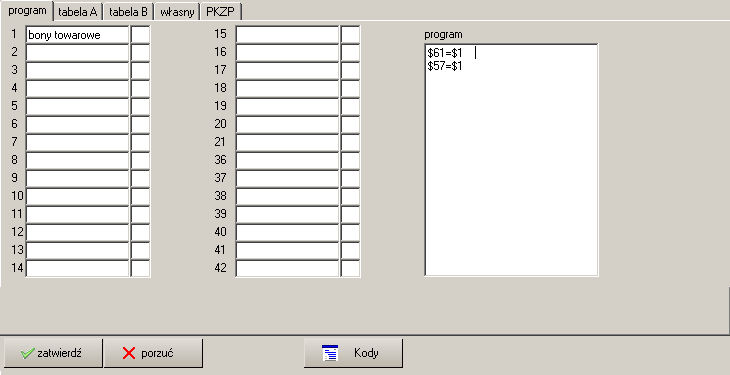Switch to the tabela B tab
Viewport: 730px width, 375px height.
[x=128, y=12]
